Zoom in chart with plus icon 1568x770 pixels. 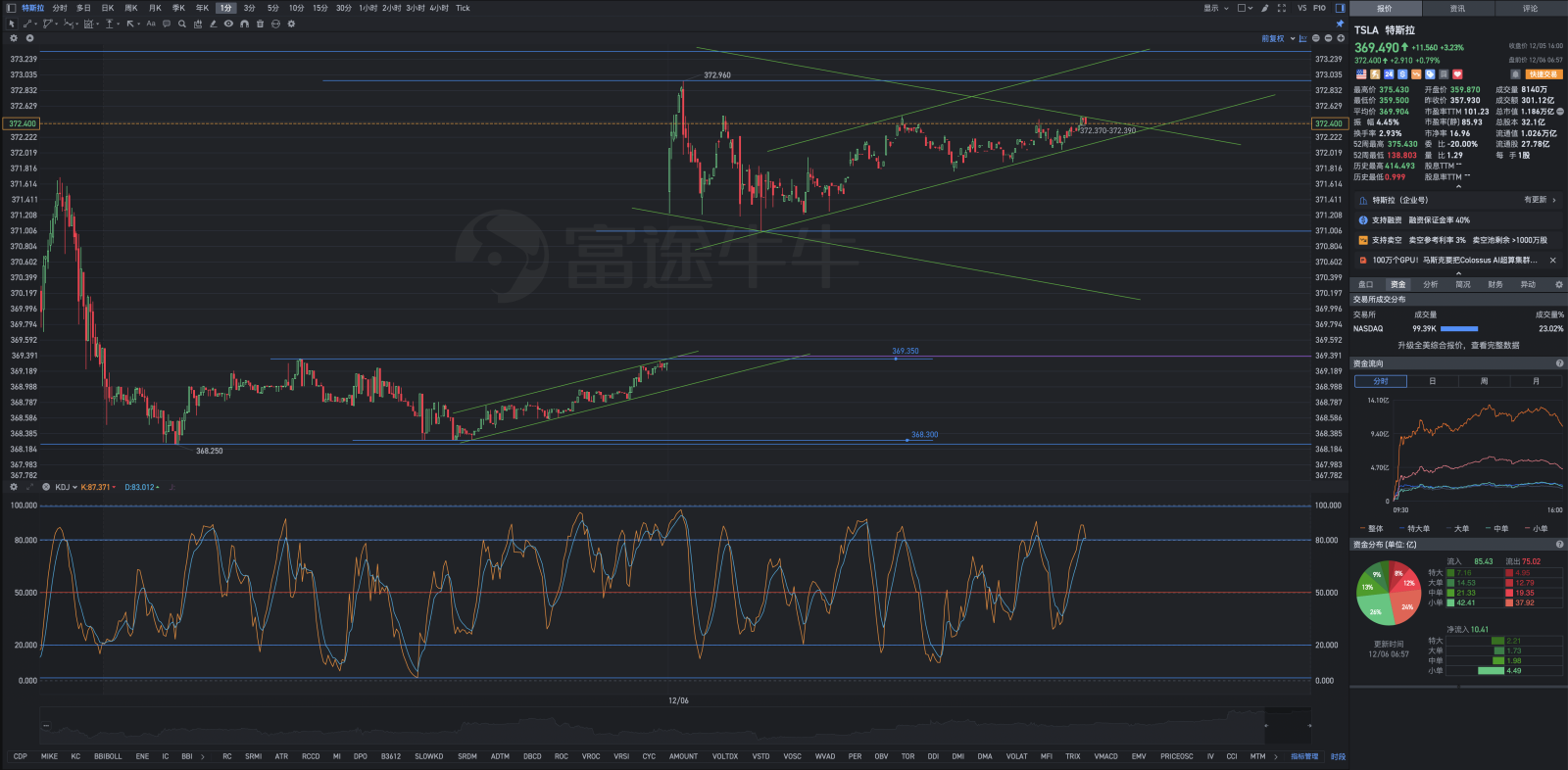tap(1341, 38)
